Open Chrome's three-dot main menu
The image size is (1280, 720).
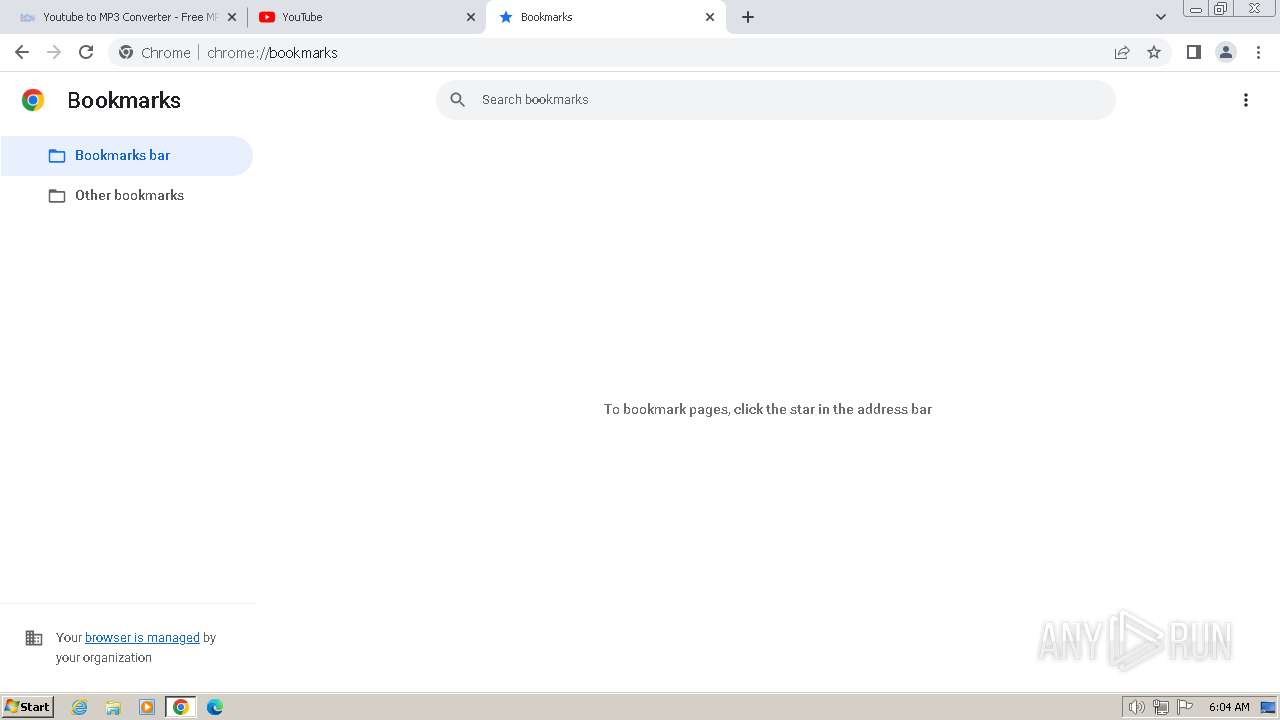point(1259,52)
